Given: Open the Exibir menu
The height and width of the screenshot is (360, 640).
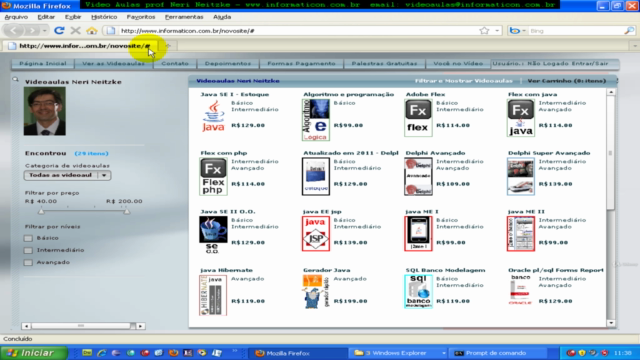Looking at the screenshot, I should coord(73,17).
